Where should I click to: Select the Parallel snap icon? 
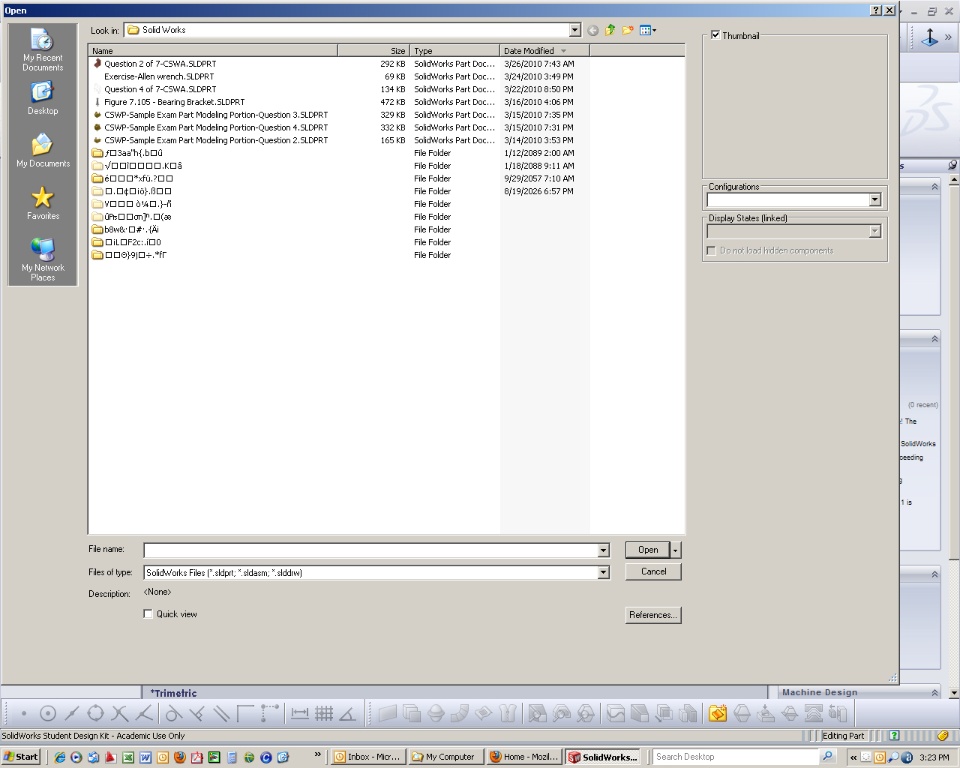(x=221, y=713)
